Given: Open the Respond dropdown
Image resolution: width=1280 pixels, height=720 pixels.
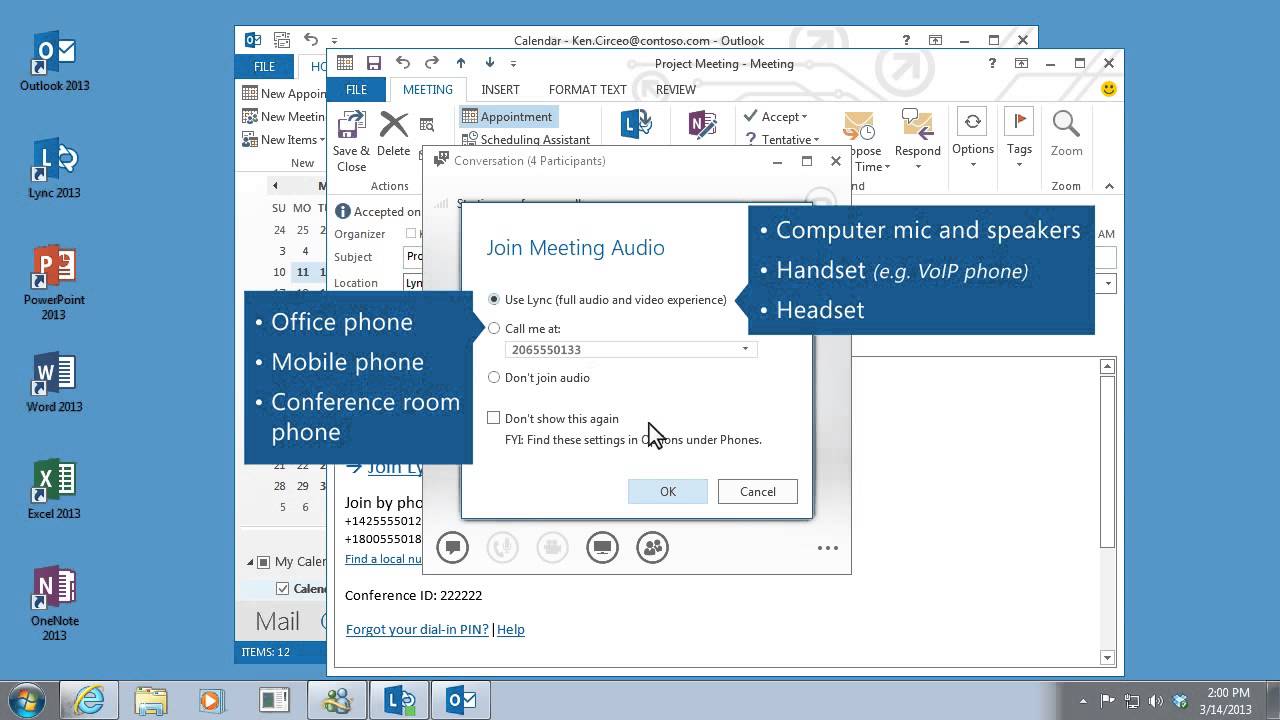Looking at the screenshot, I should pos(917,141).
